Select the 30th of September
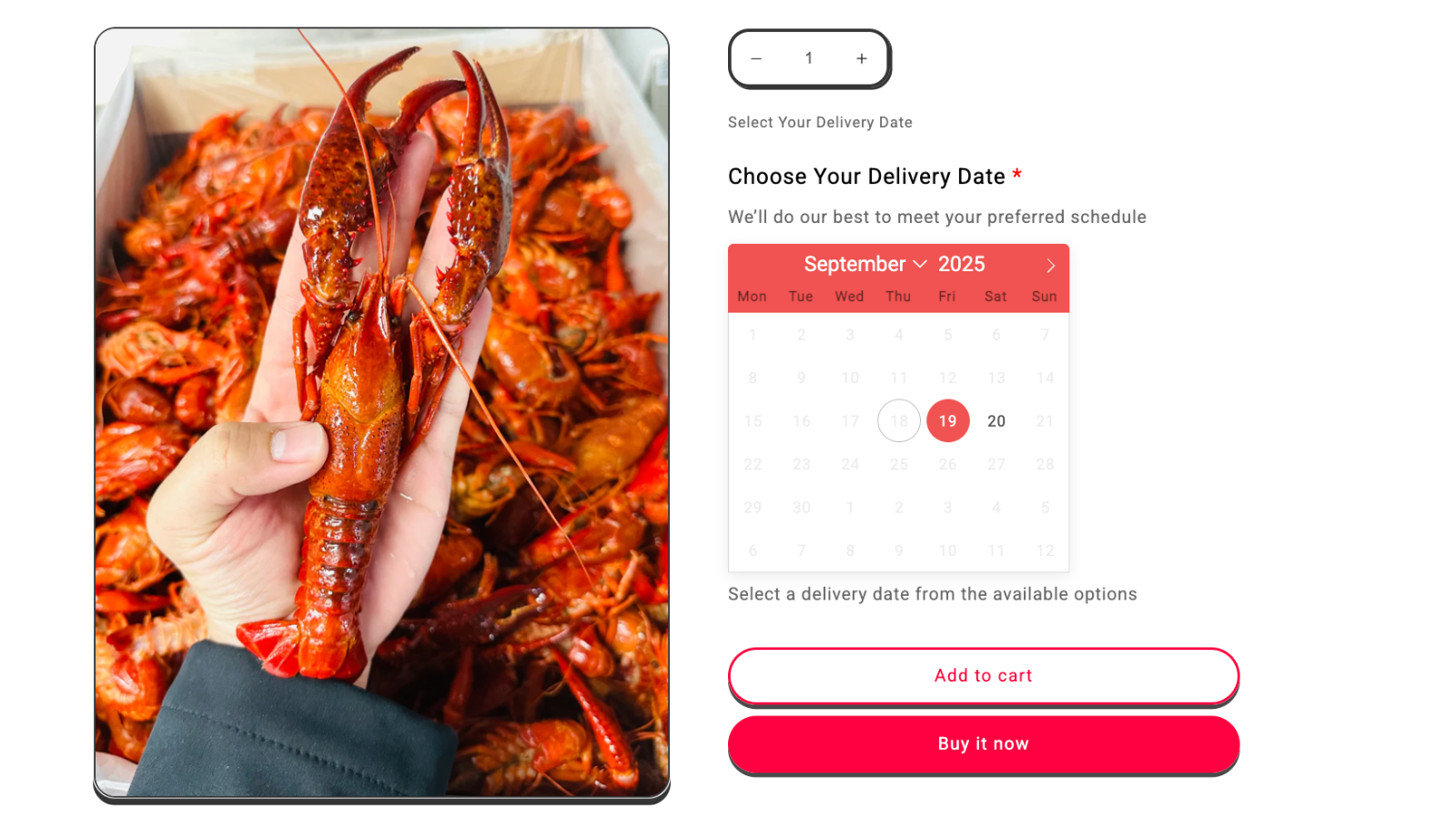The height and width of the screenshot is (819, 1456). click(x=801, y=507)
